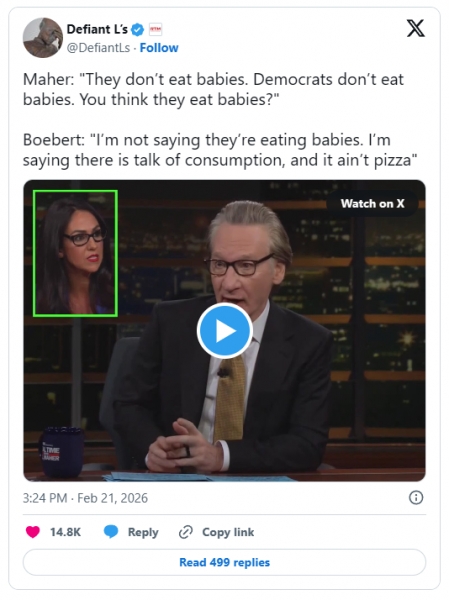Click the Reply text label
The image size is (449, 600).
coord(143,532)
